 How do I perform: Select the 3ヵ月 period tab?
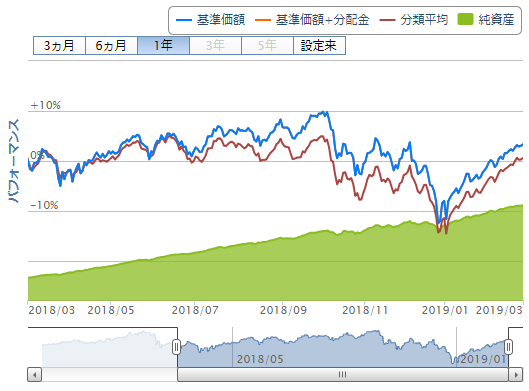coord(59,46)
